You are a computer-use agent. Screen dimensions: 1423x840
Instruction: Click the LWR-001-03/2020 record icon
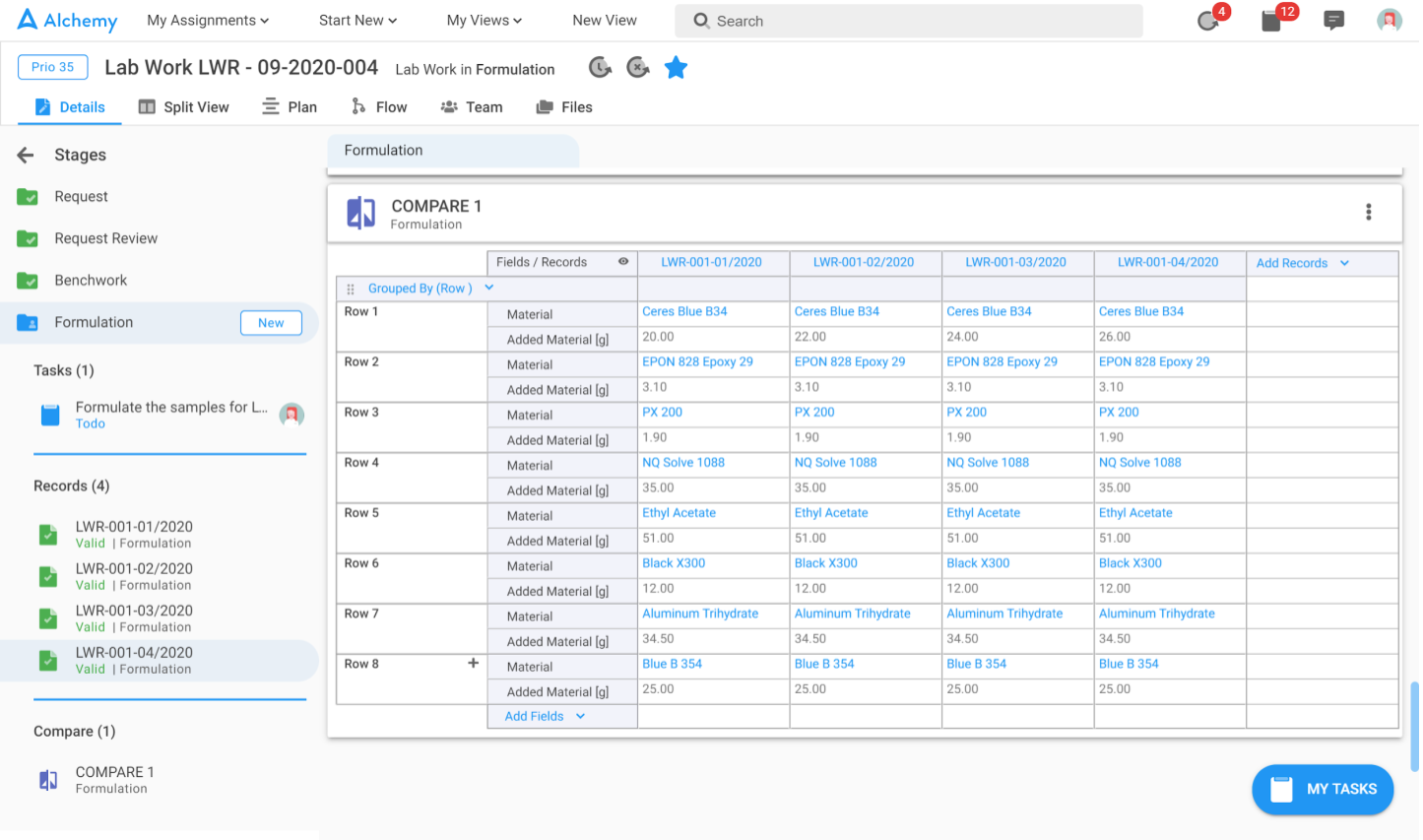pos(47,618)
